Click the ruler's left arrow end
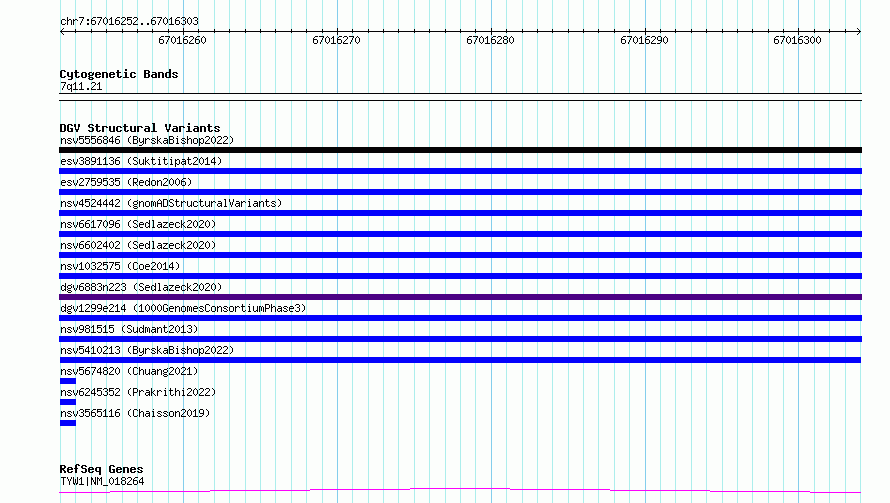 point(62,31)
